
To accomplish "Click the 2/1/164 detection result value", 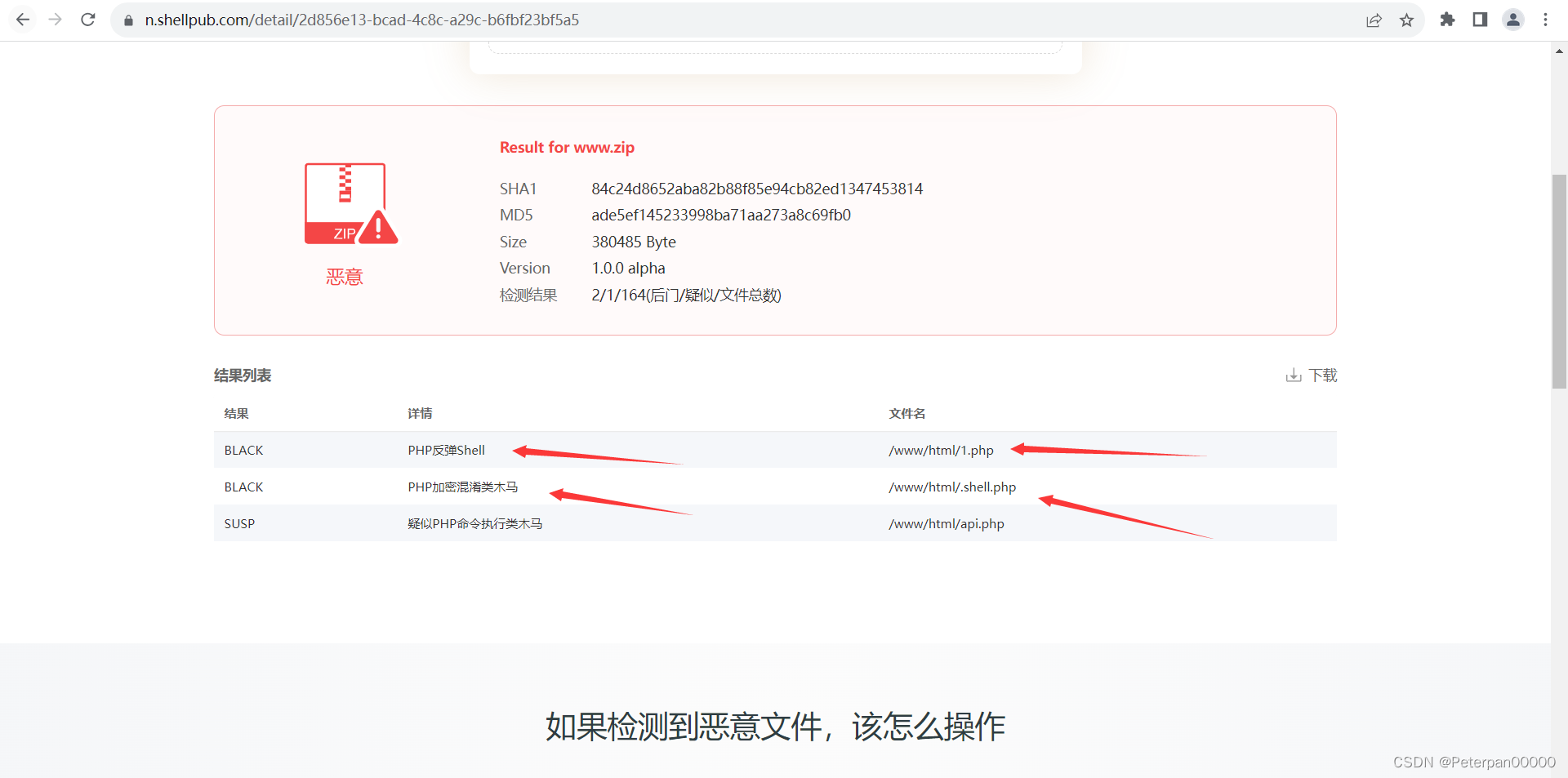I will pos(686,295).
